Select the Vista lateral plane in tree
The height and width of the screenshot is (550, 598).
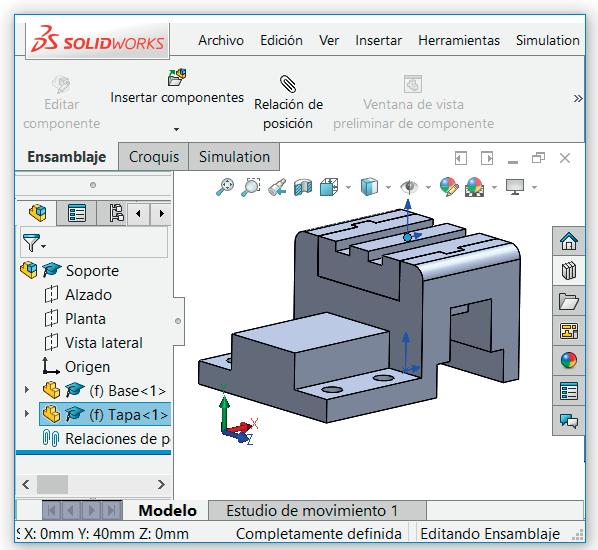pyautogui.click(x=104, y=343)
